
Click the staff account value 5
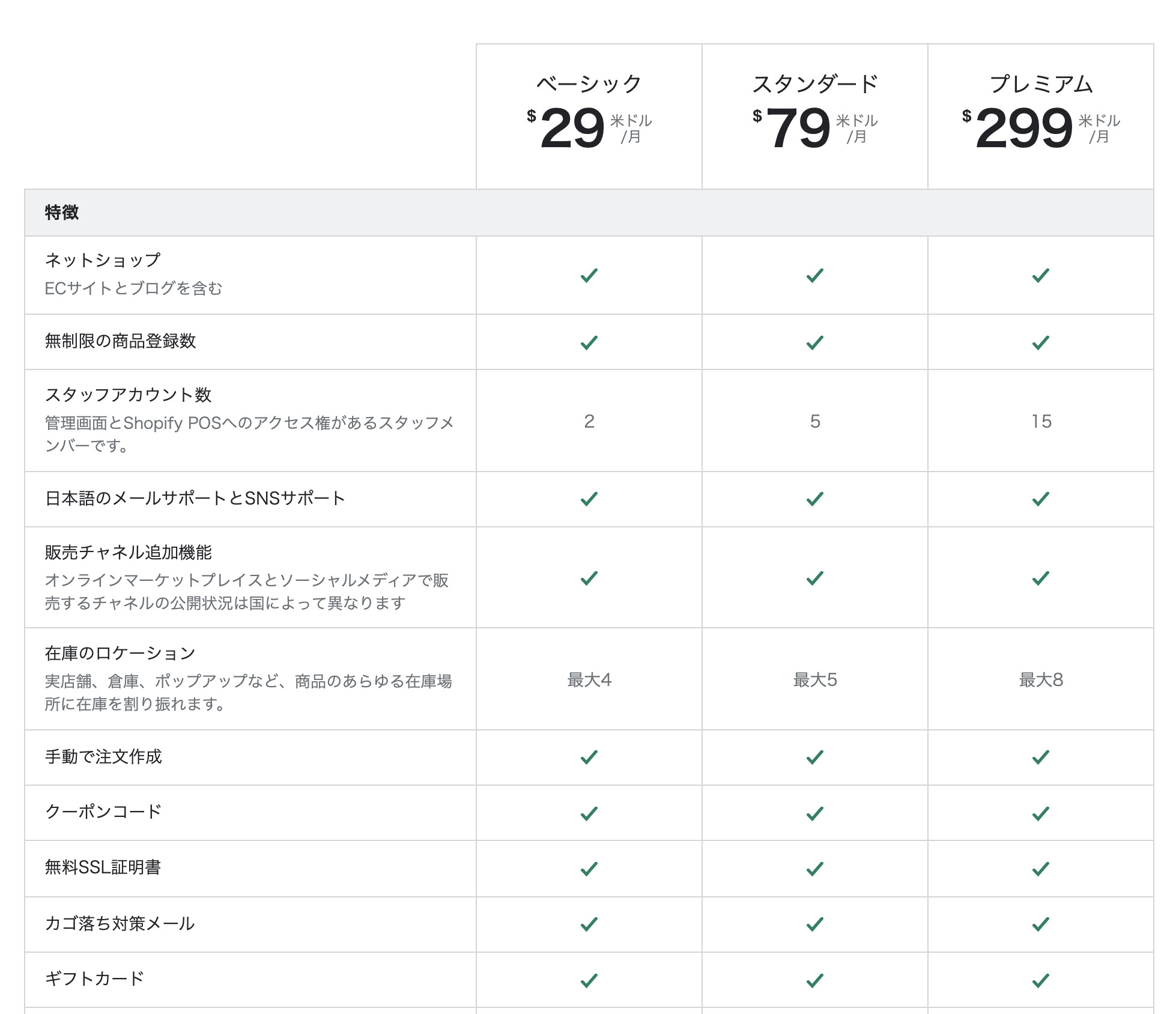[x=815, y=421]
